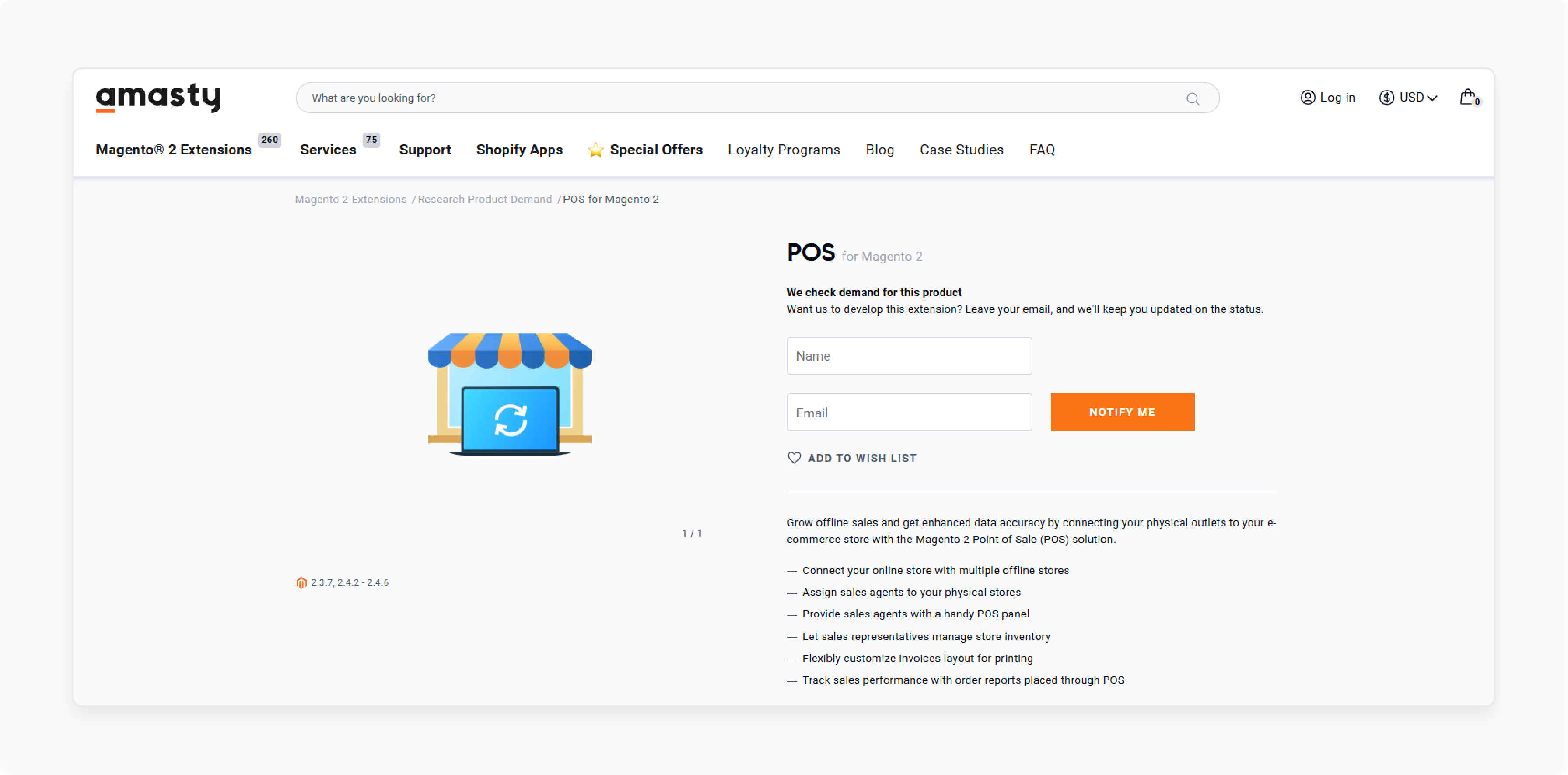This screenshot has width=1568, height=775.
Task: Click the 260 extensions count badge
Action: [x=269, y=140]
